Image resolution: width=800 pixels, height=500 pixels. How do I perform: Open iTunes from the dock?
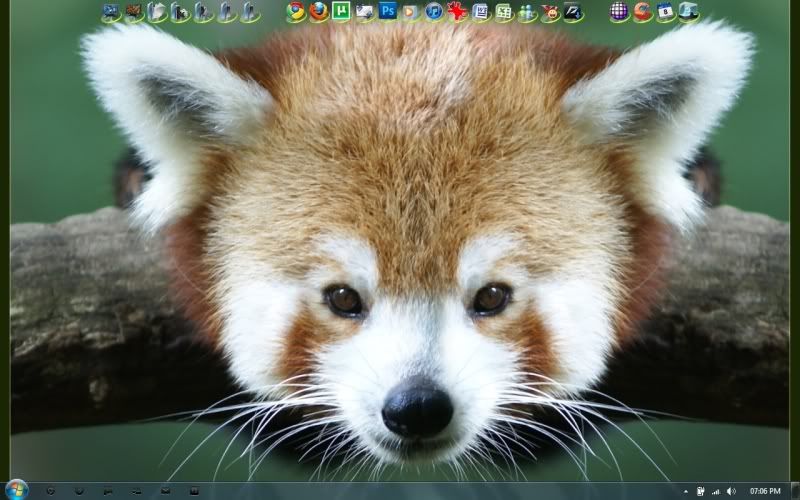[434, 12]
